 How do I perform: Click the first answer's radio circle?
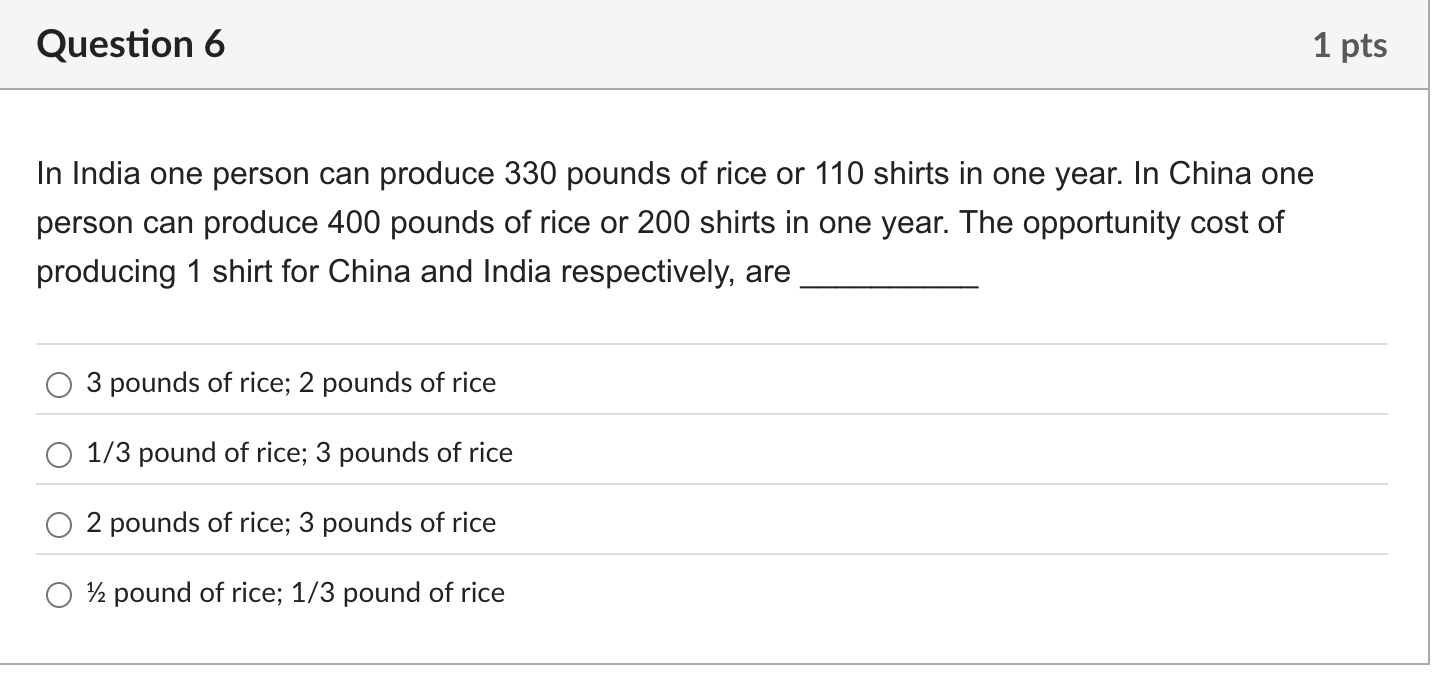point(58,383)
